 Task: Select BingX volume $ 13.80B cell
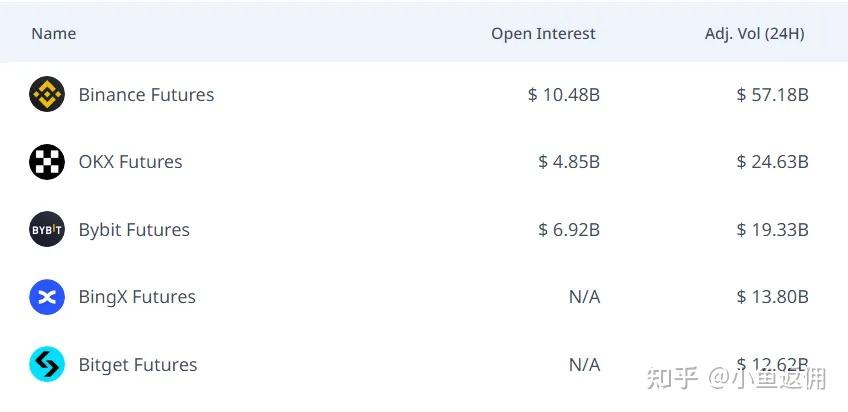pos(772,297)
